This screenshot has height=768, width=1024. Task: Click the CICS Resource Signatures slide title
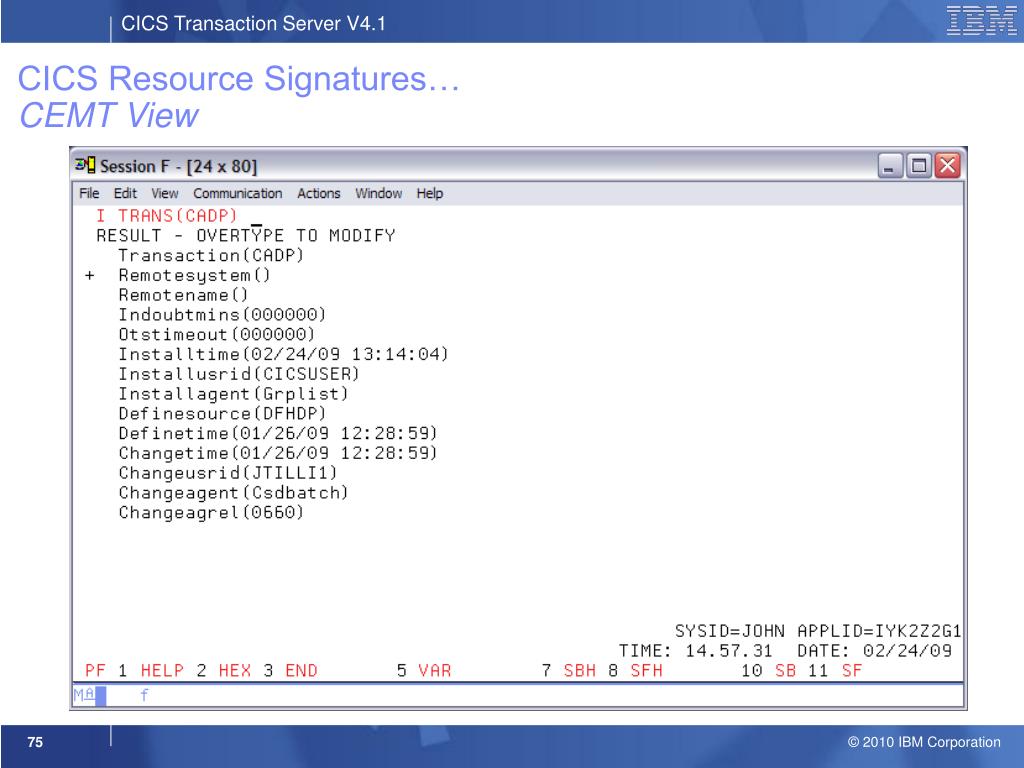coord(238,79)
